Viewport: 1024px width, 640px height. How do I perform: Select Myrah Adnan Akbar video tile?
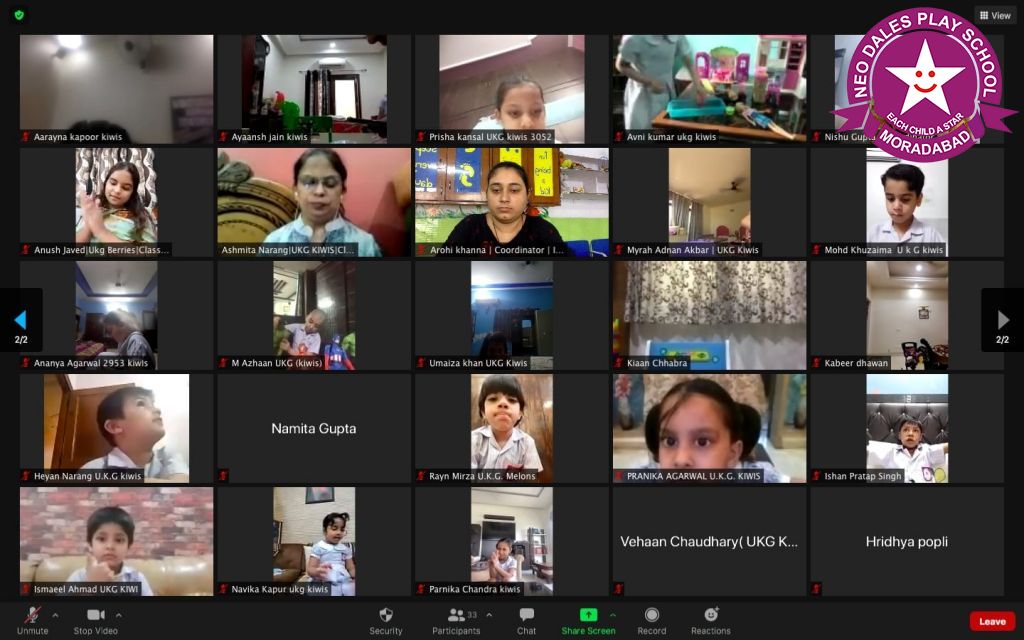709,202
